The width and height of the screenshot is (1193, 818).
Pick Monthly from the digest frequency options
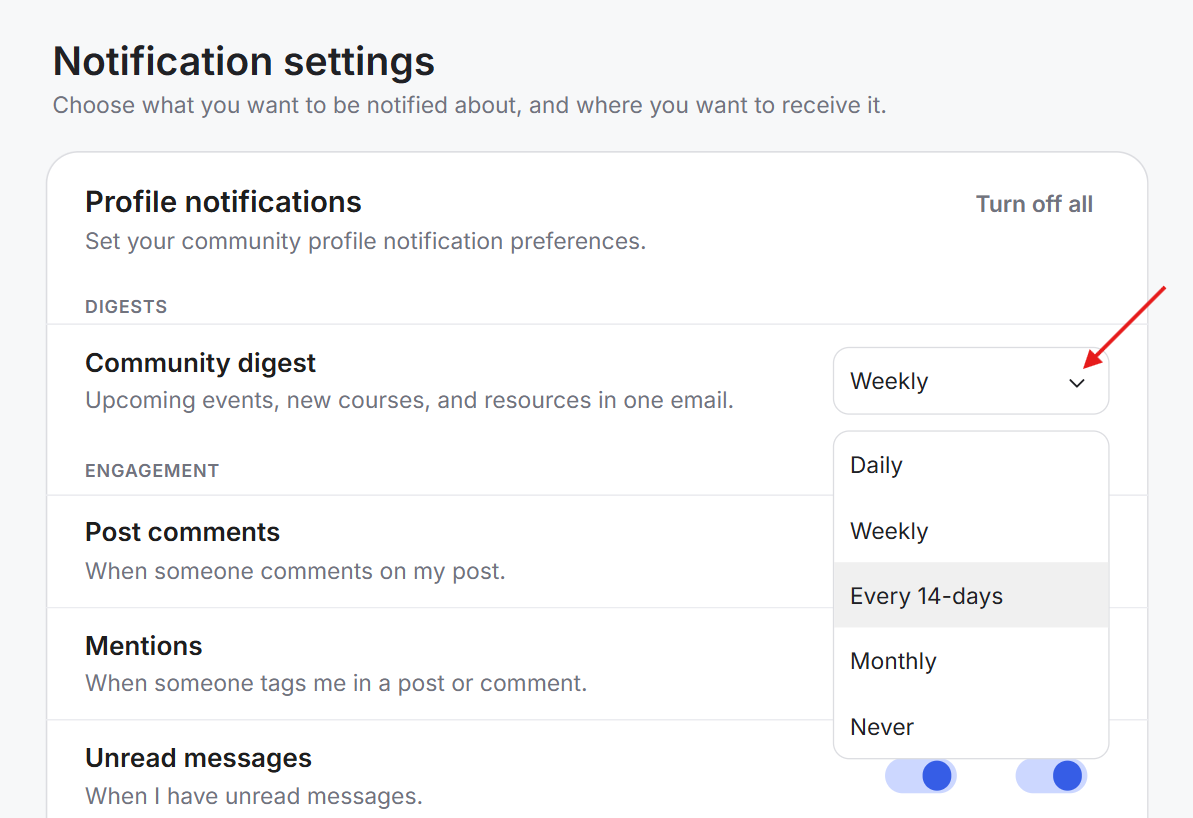971,660
